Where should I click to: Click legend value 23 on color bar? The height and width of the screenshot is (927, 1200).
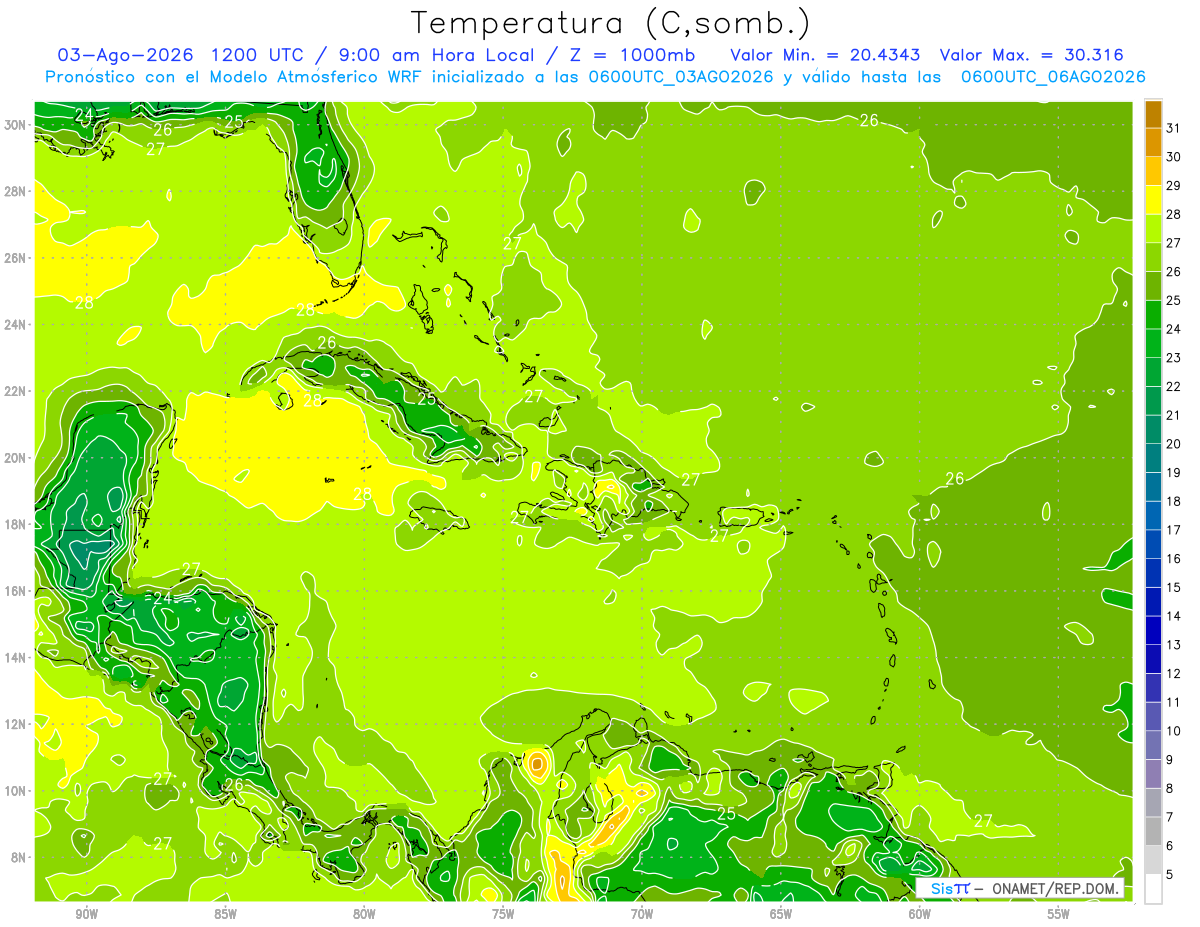1174,358
